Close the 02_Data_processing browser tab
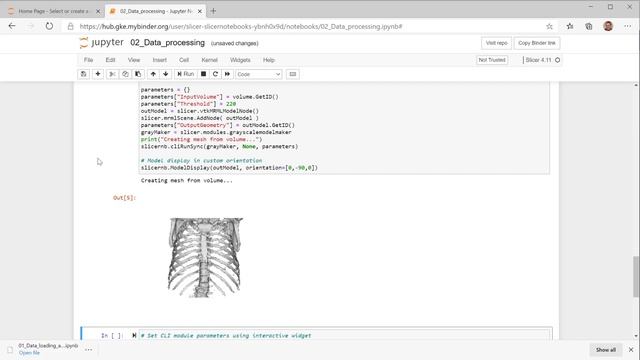The width and height of the screenshot is (640, 360). coord(200,11)
